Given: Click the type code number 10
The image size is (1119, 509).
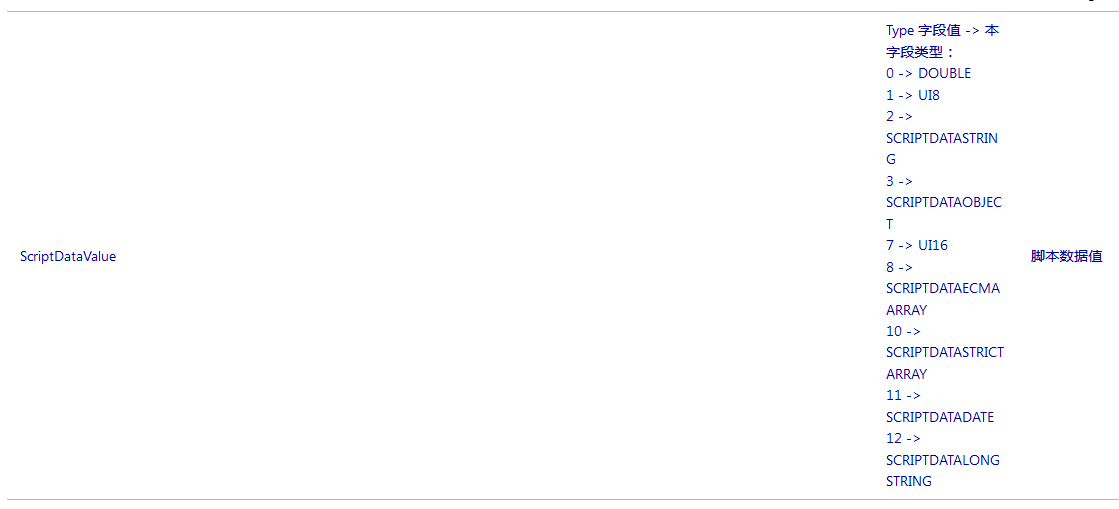Looking at the screenshot, I should [894, 331].
